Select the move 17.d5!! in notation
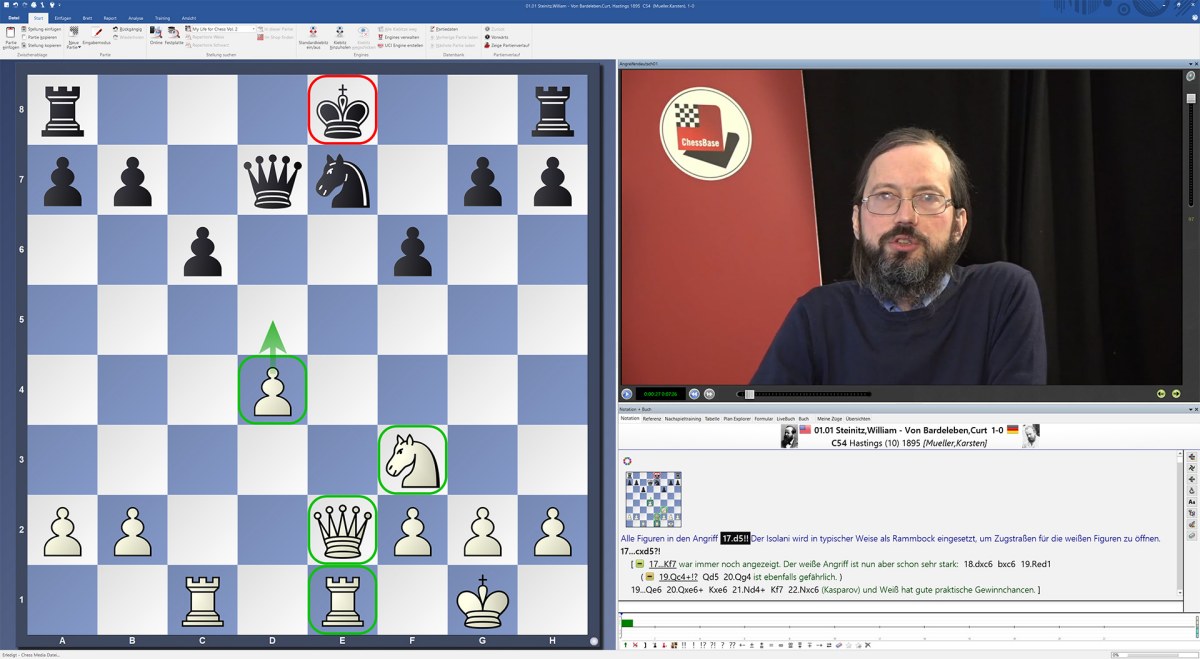The height and width of the screenshot is (659, 1200). click(x=735, y=538)
